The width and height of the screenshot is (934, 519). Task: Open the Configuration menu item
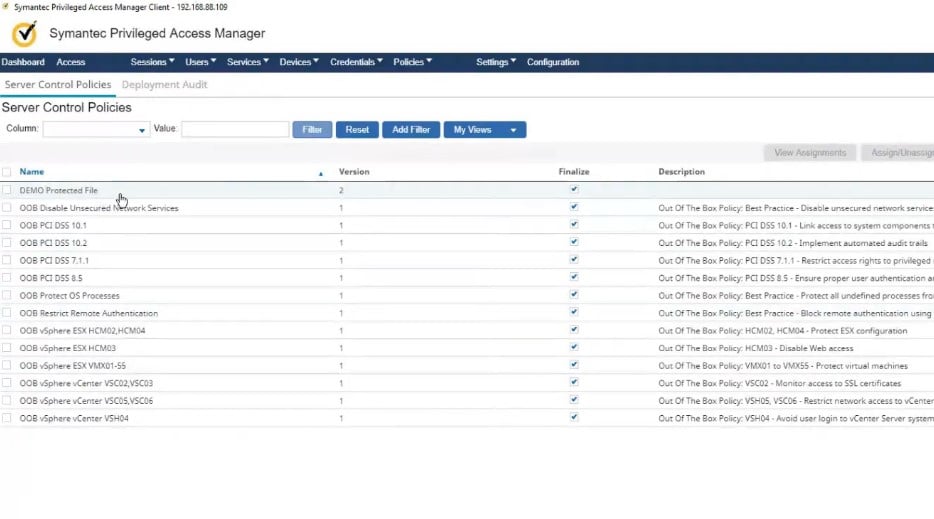pos(553,62)
